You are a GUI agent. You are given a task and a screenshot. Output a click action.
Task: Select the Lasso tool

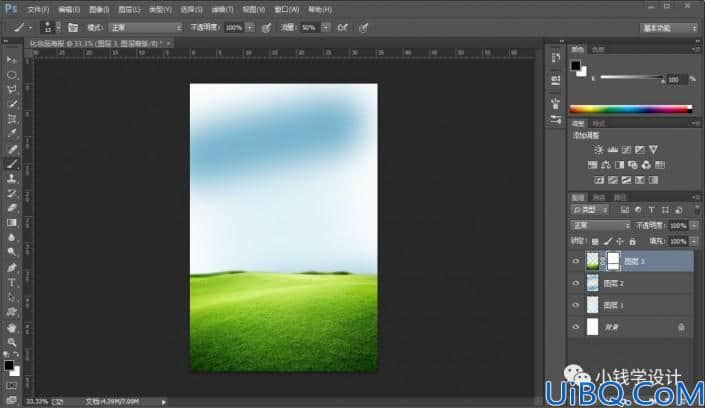[x=12, y=90]
